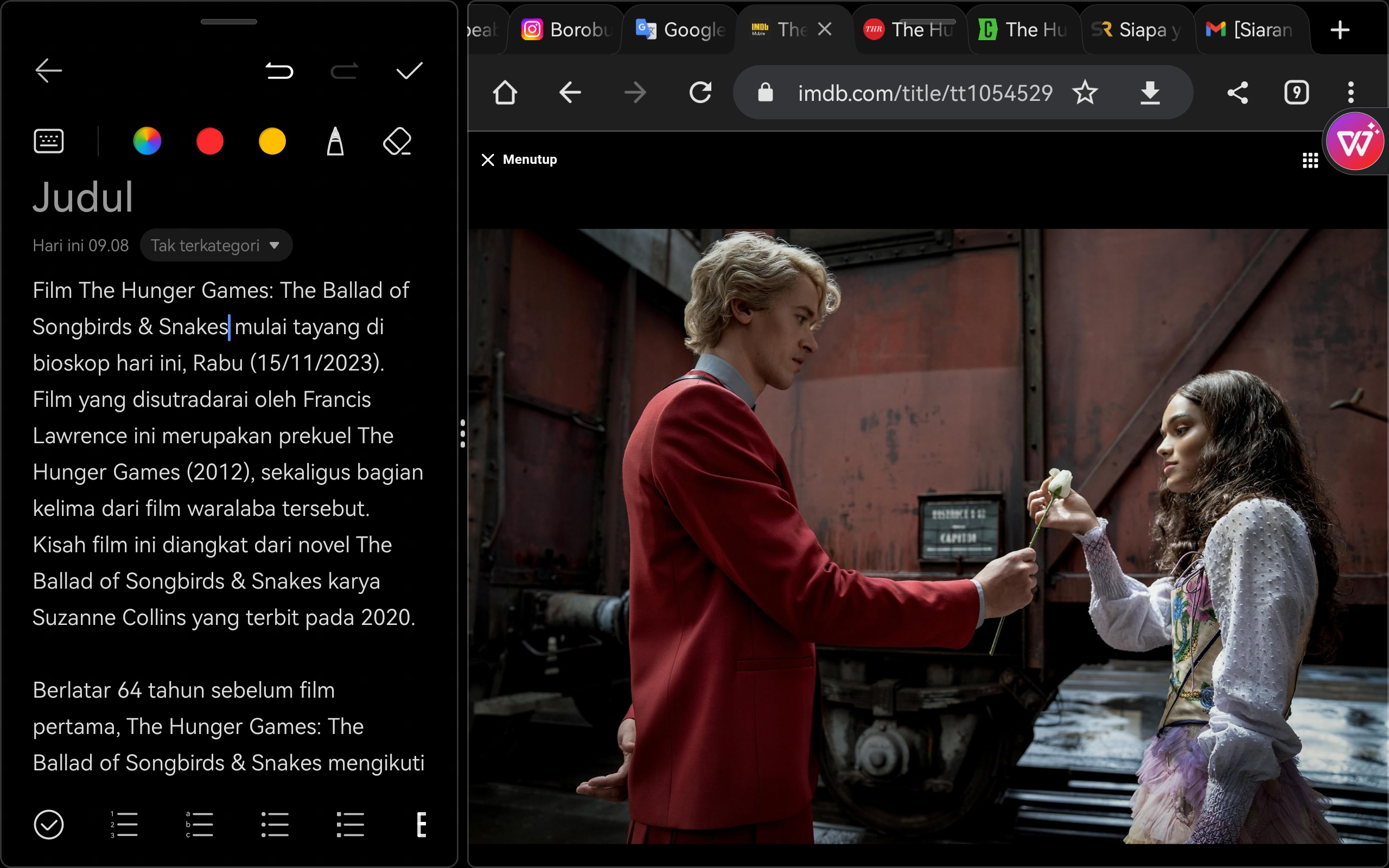The width and height of the screenshot is (1389, 868).
Task: Download the current page
Action: 1150,92
